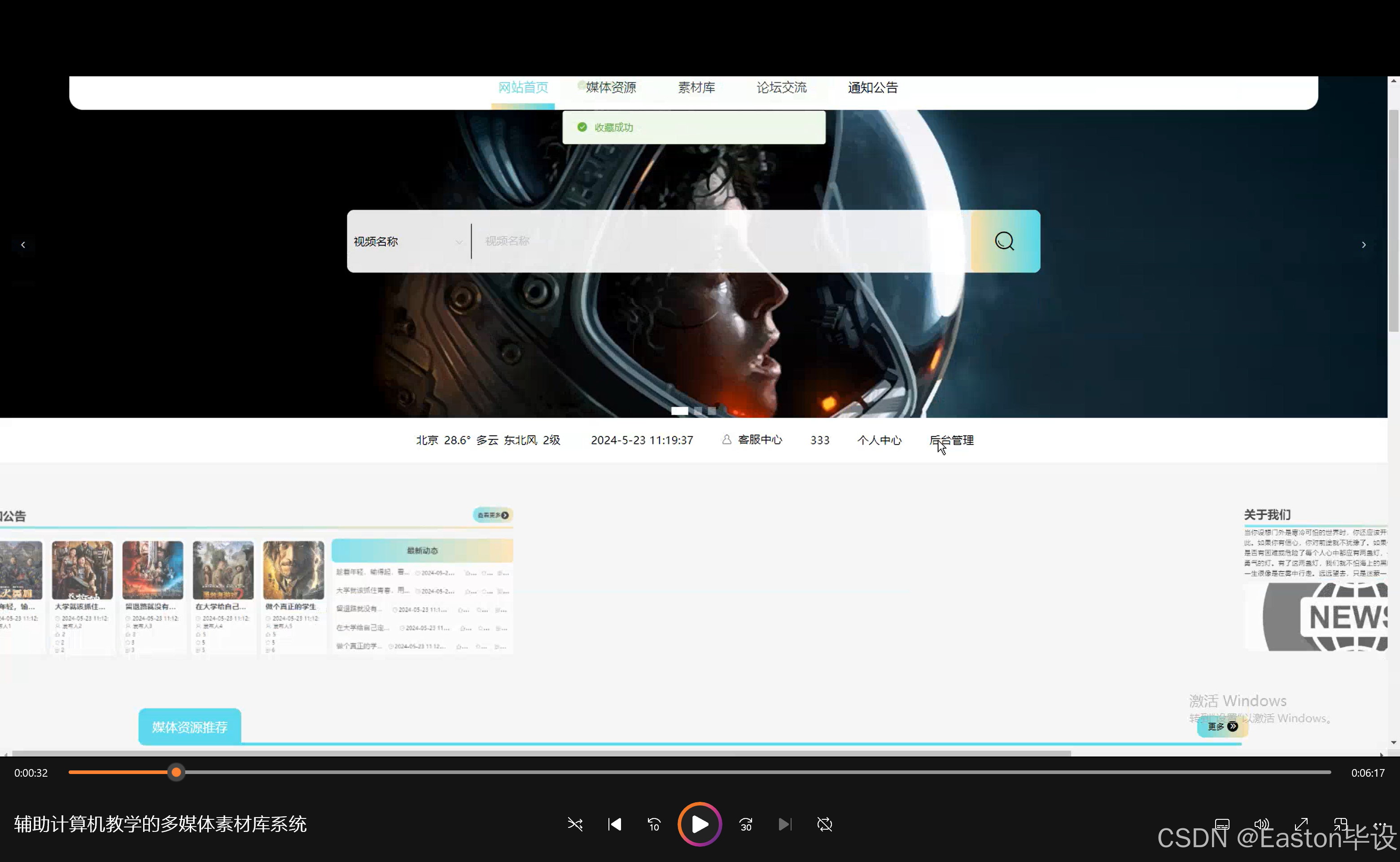
Task: Click the 后台管理 link
Action: click(x=951, y=440)
